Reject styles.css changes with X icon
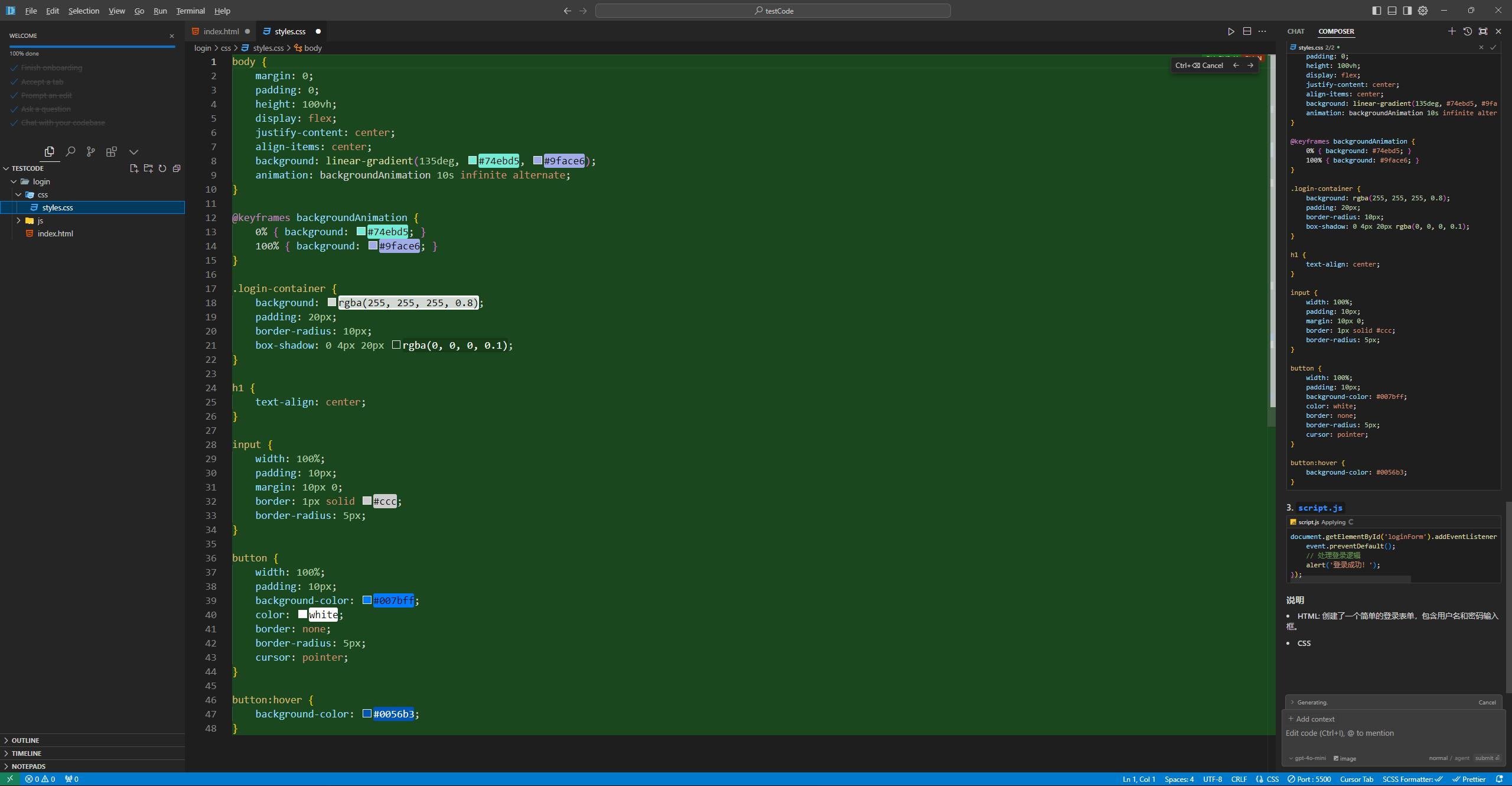The height and width of the screenshot is (786, 1512). coord(1481,47)
